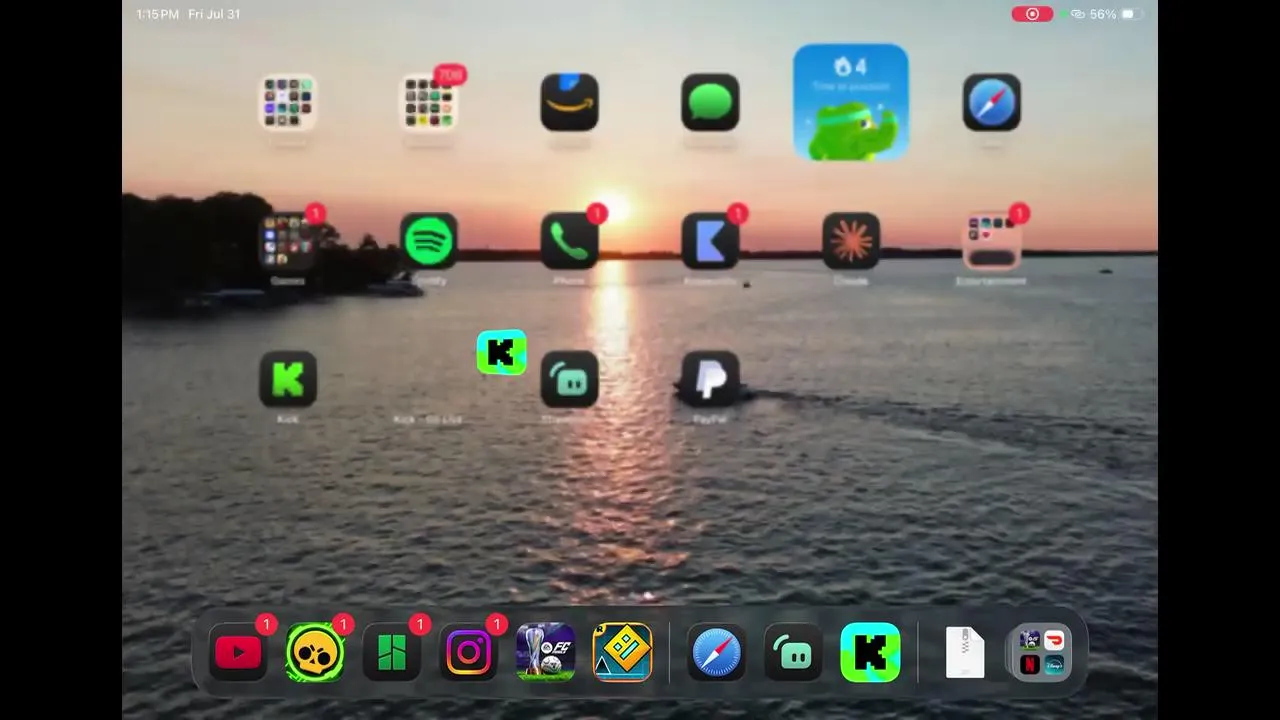Open Streamlabs from the home screen grid
The height and width of the screenshot is (720, 1280).
click(x=570, y=379)
